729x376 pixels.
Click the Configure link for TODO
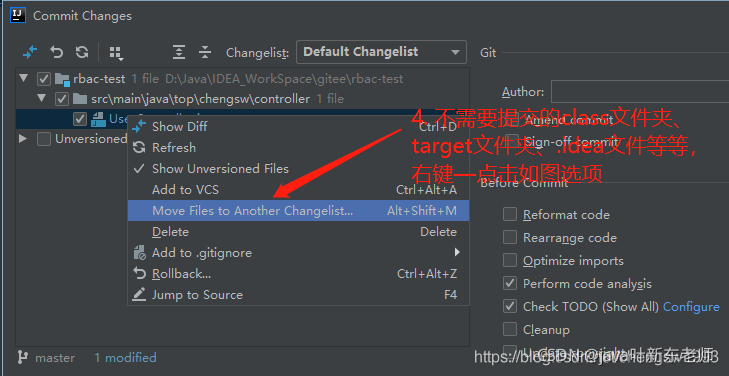pos(691,307)
